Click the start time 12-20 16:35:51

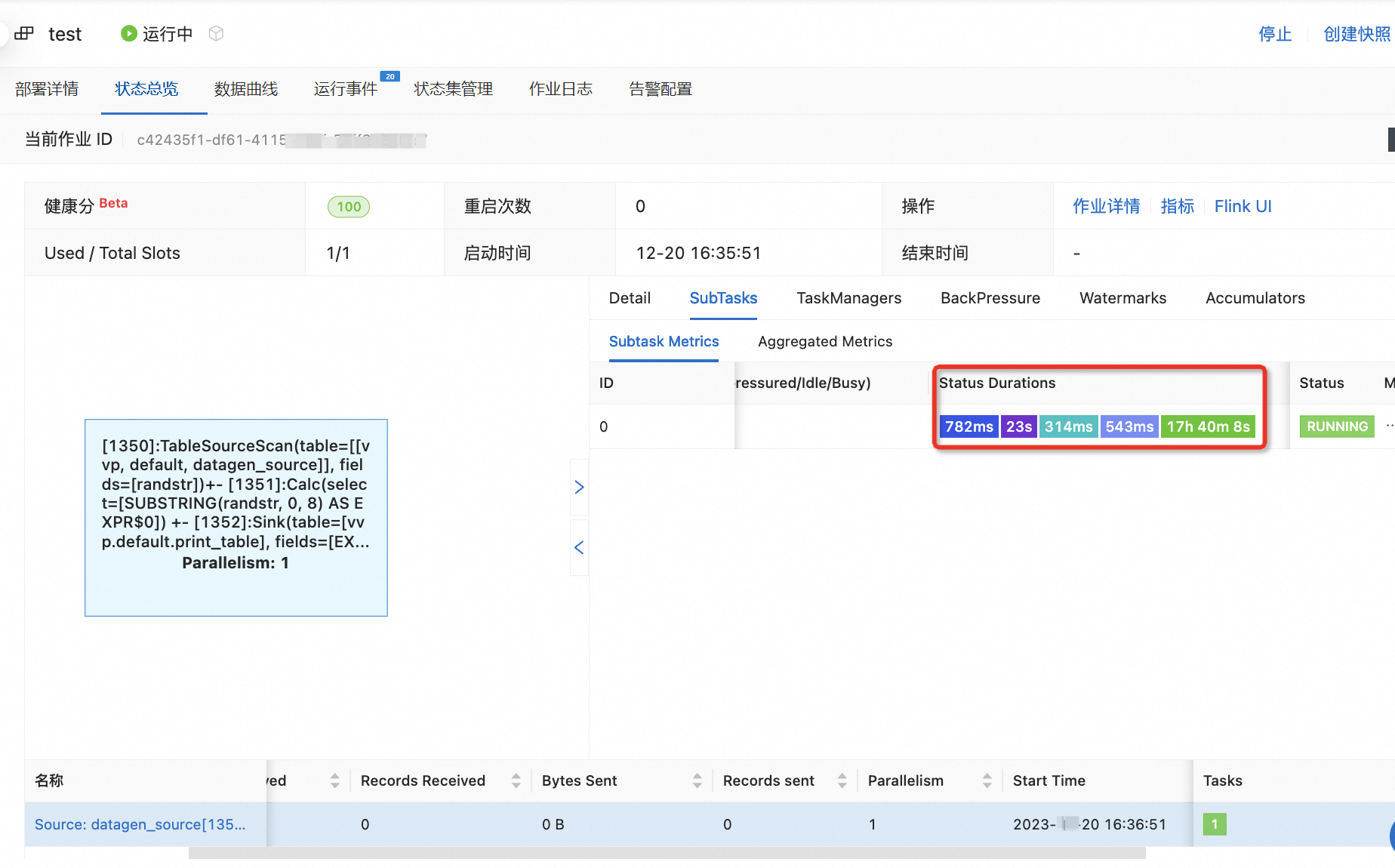698,253
